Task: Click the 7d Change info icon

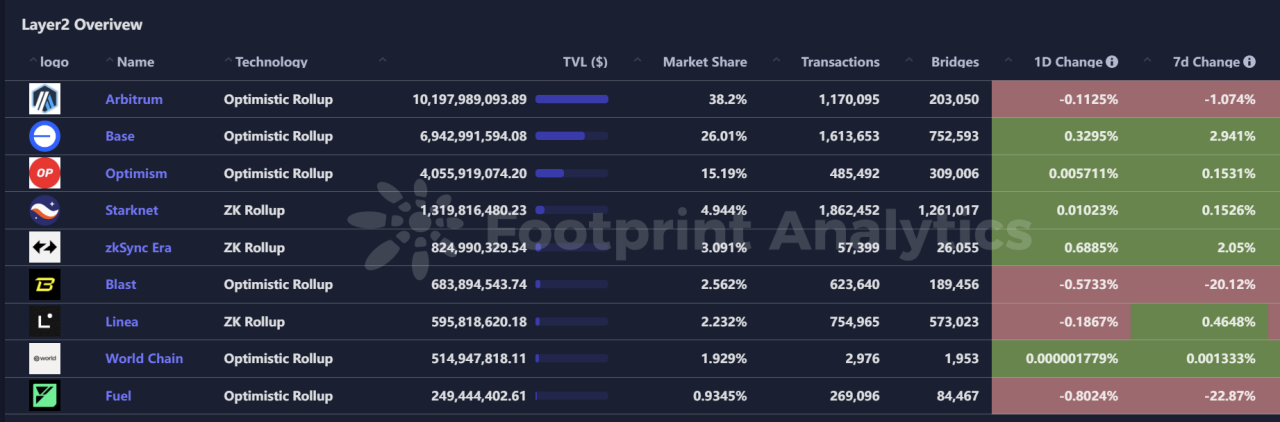Action: [x=1249, y=62]
